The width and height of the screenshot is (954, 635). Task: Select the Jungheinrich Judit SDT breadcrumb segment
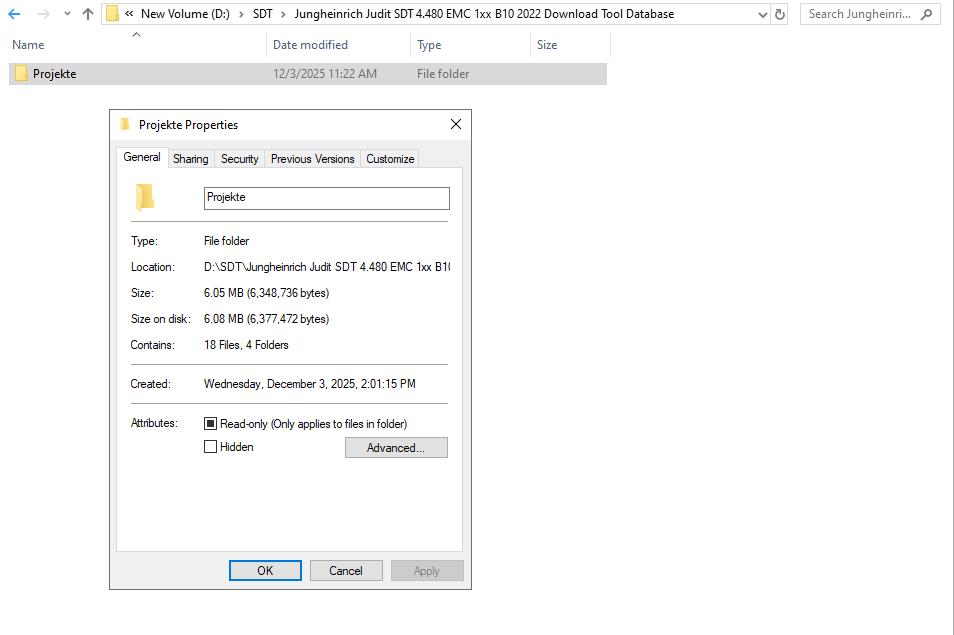pos(484,13)
